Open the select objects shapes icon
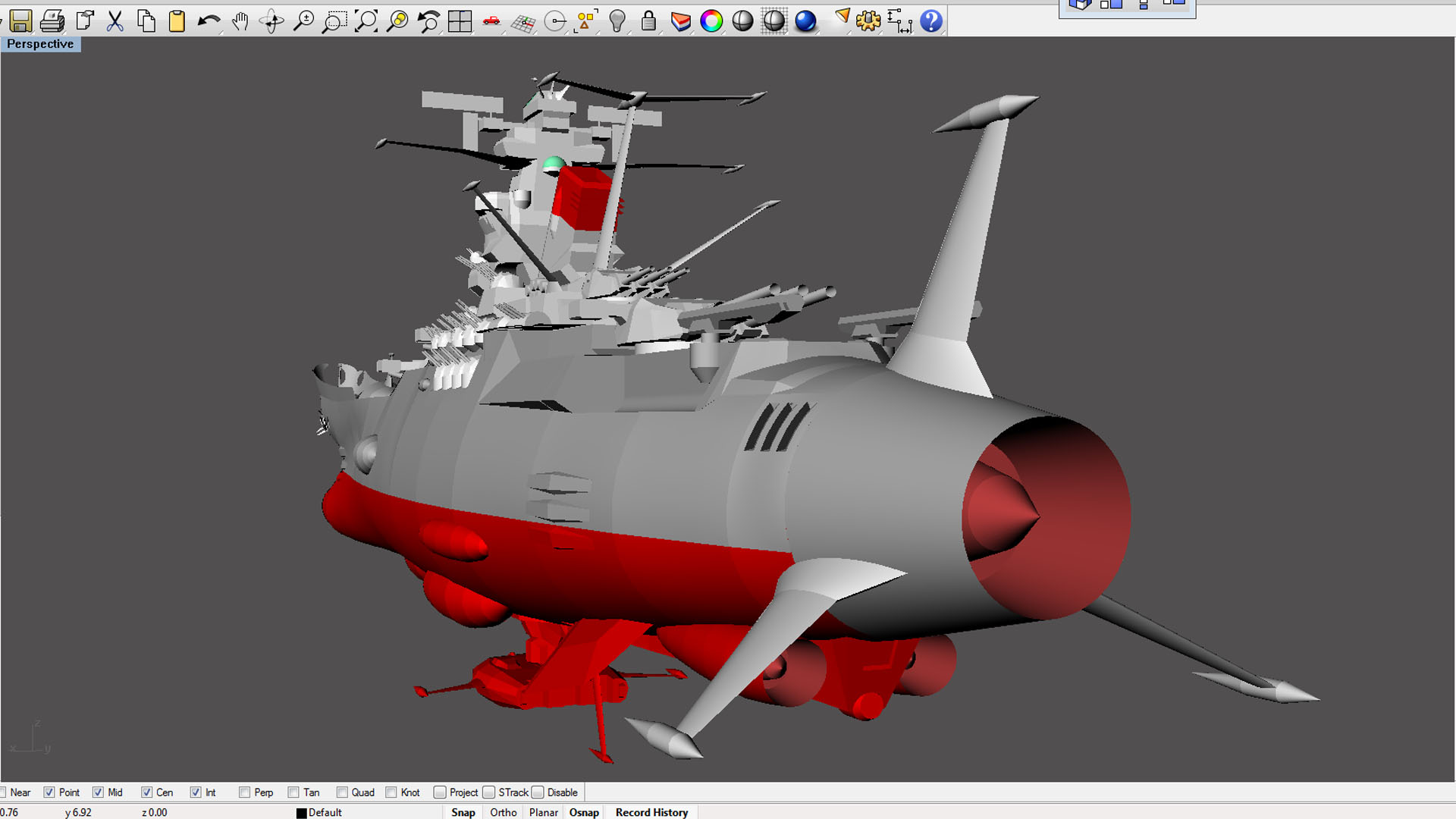Viewport: 1456px width, 819px height. (x=586, y=20)
